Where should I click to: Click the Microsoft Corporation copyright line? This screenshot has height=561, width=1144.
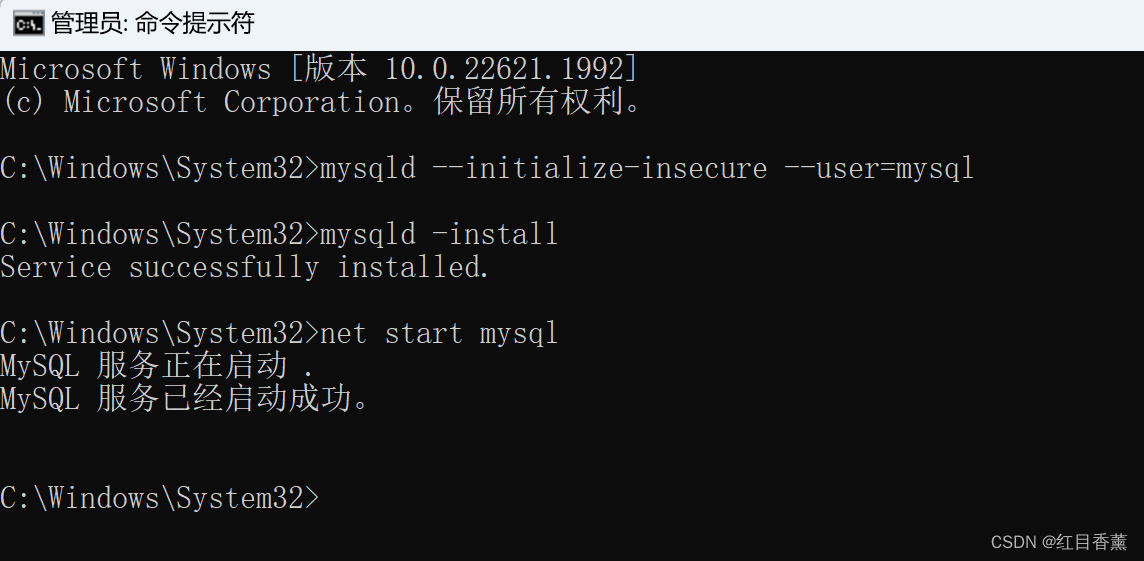click(321, 102)
